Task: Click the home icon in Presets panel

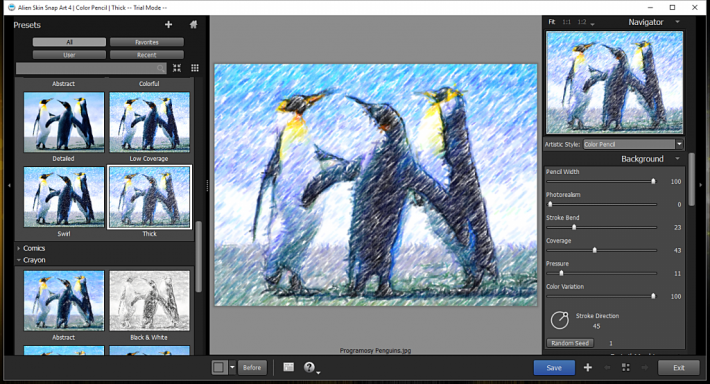Action: tap(193, 24)
